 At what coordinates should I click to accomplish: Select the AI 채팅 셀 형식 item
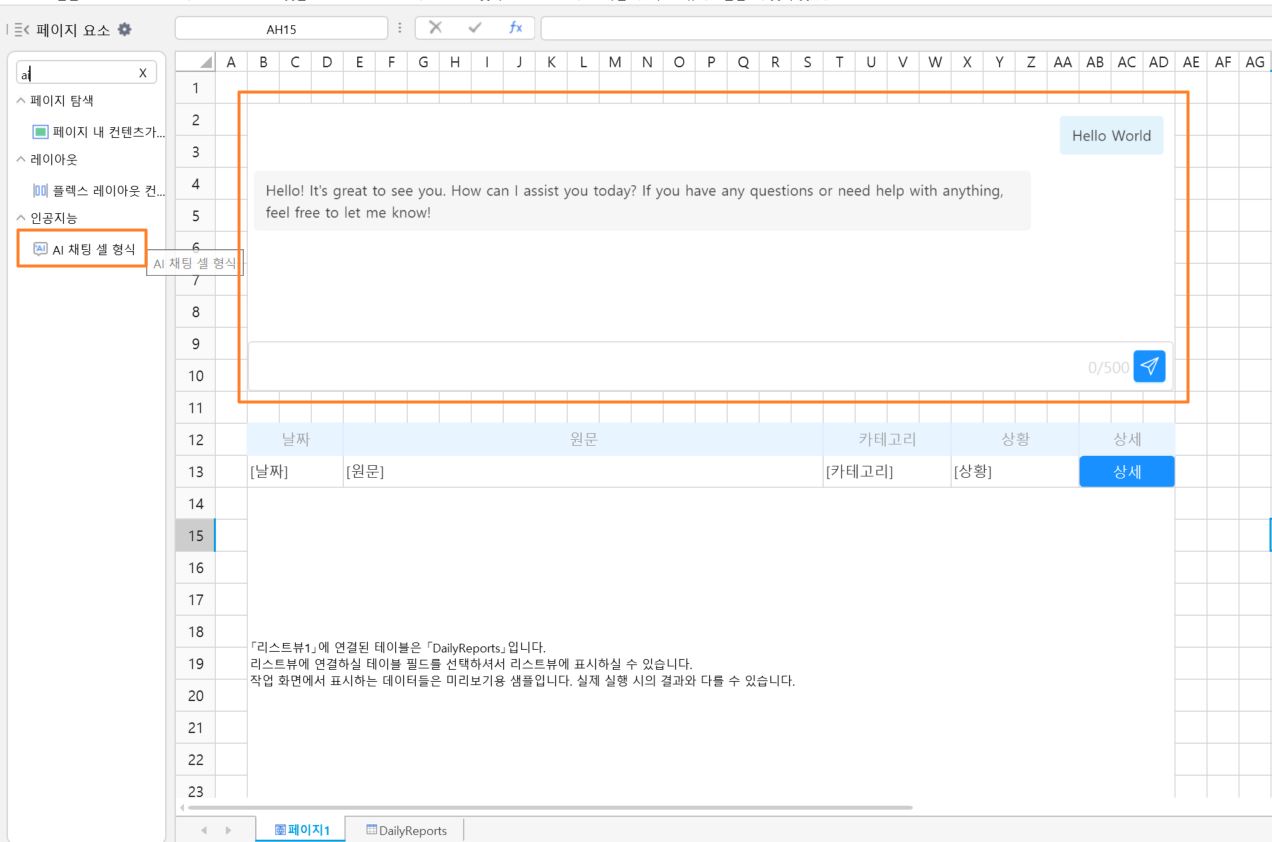(84, 249)
